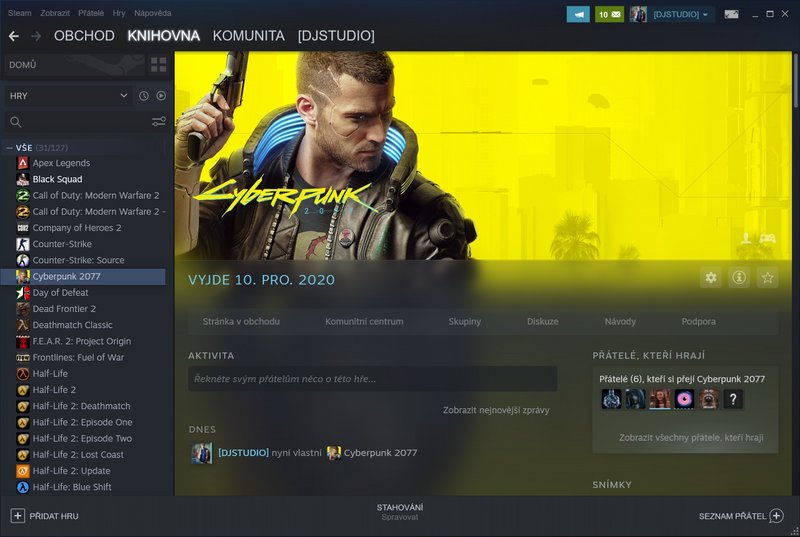Click the Dead Frontier 2 icon
Image resolution: width=800 pixels, height=537 pixels.
[23, 309]
